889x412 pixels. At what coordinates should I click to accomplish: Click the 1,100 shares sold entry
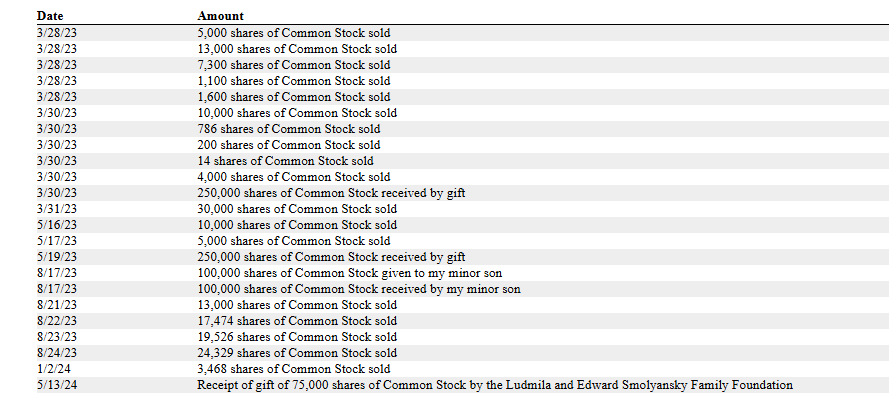[x=294, y=81]
